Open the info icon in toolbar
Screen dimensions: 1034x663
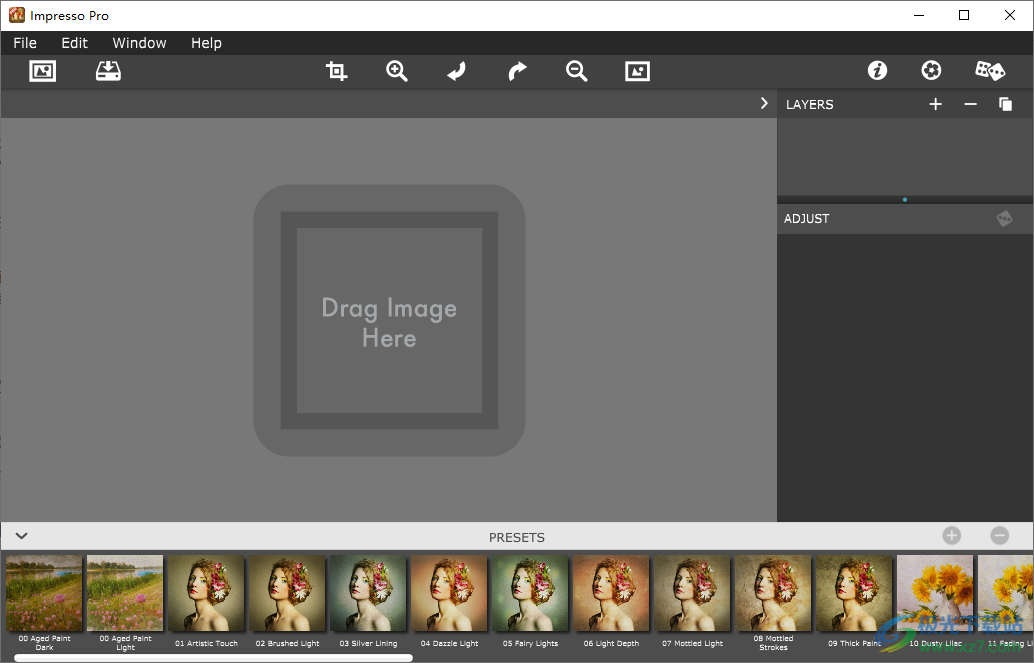[x=877, y=71]
